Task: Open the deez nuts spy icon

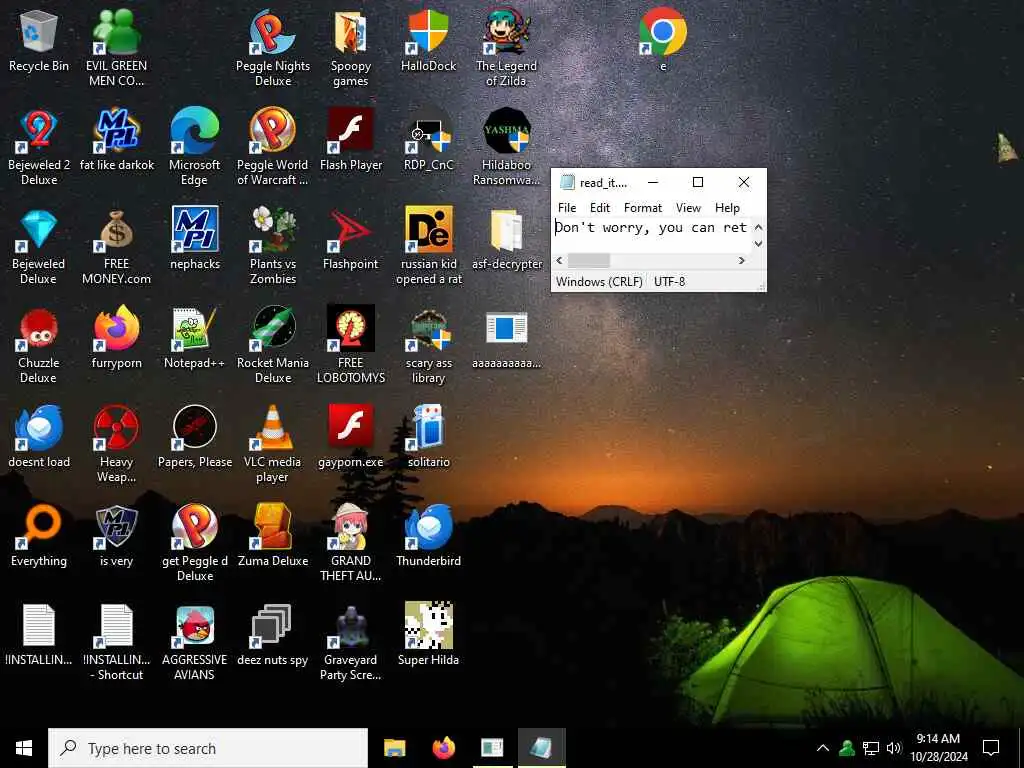Action: 273,635
